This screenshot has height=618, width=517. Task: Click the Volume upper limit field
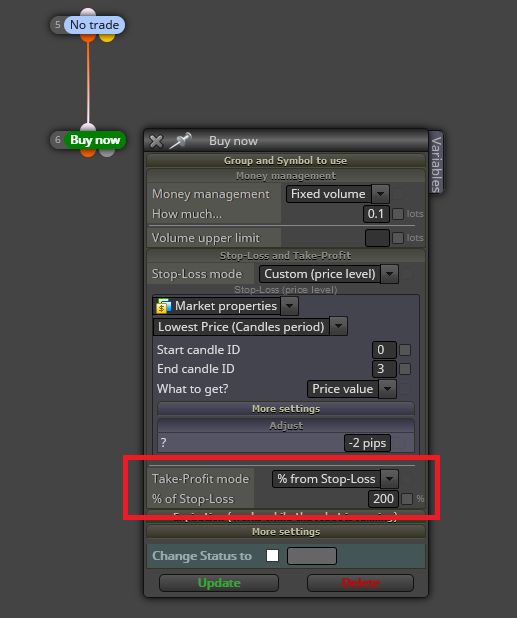click(x=377, y=238)
